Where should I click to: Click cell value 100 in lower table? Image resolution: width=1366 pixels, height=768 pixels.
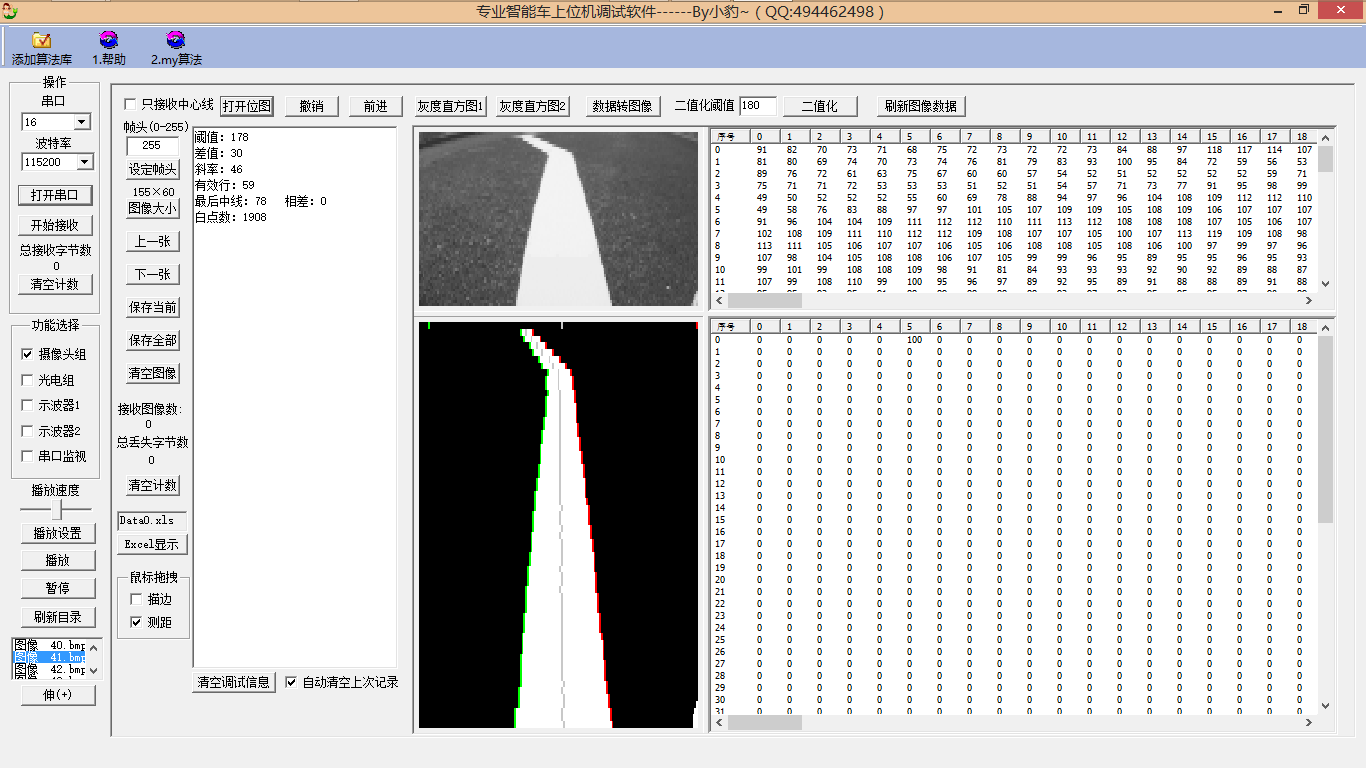click(914, 340)
